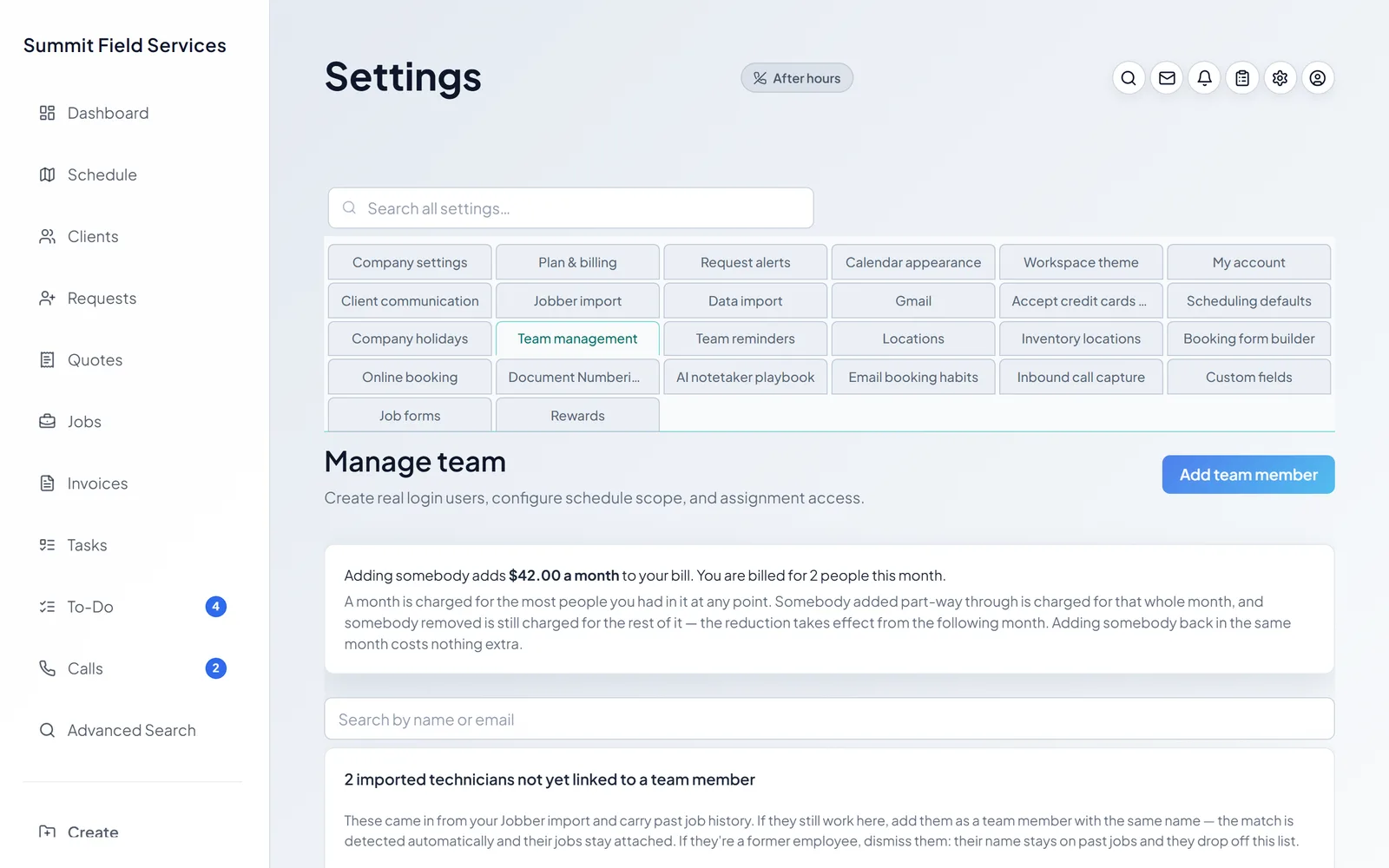Open the Client communication tab

(410, 300)
